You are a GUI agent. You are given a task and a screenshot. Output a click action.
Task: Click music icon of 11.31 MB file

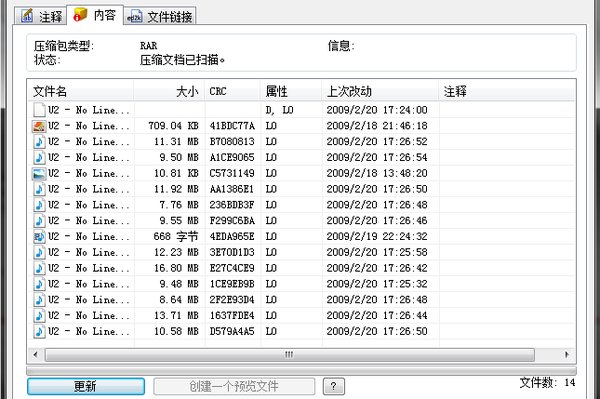point(39,142)
